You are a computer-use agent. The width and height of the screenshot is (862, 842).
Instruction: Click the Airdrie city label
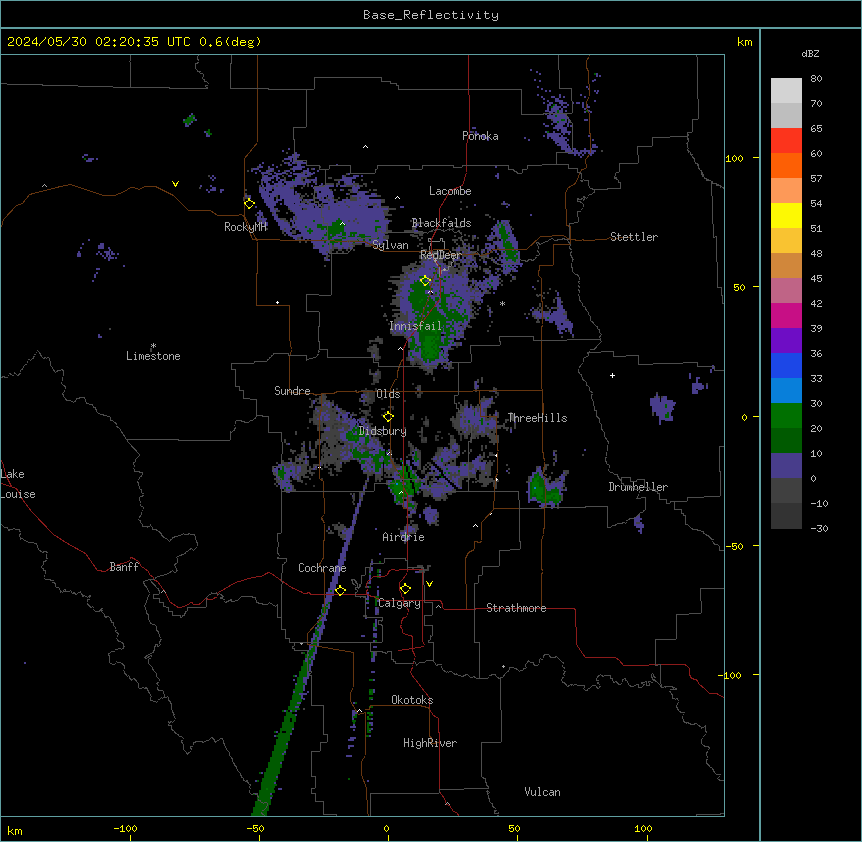[403, 537]
